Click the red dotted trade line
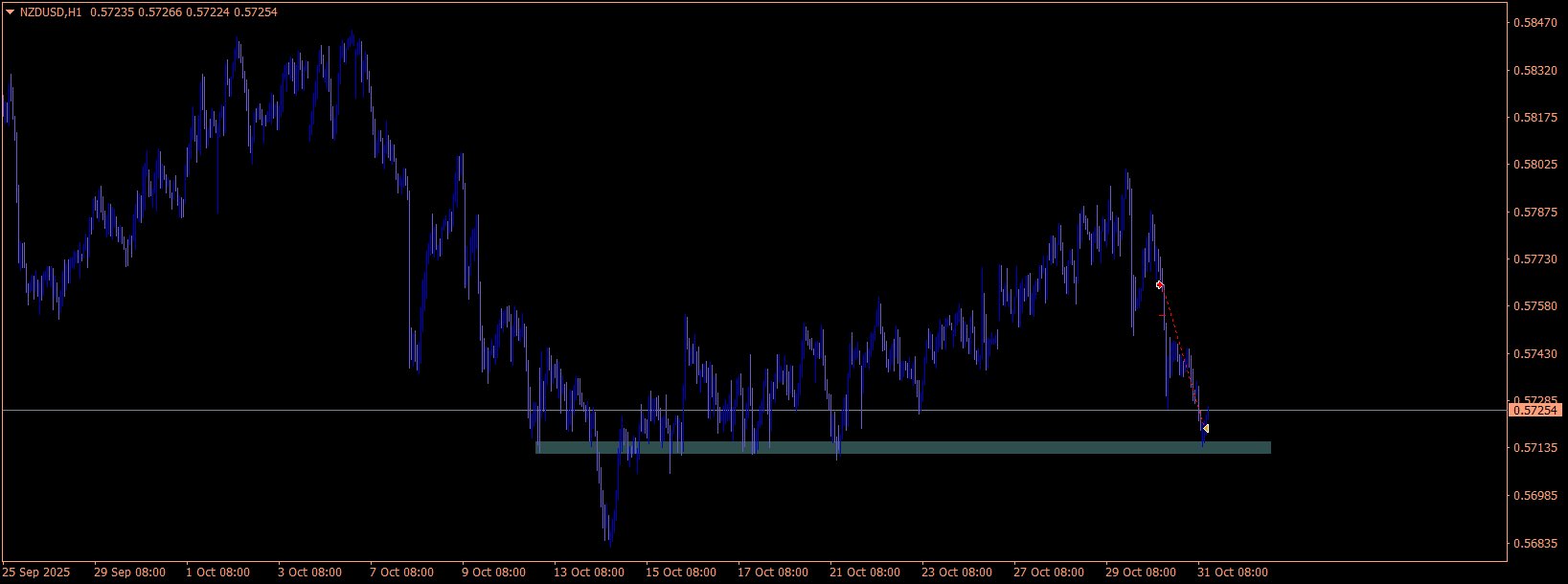This screenshot has width=1568, height=584. pyautogui.click(x=1182, y=356)
